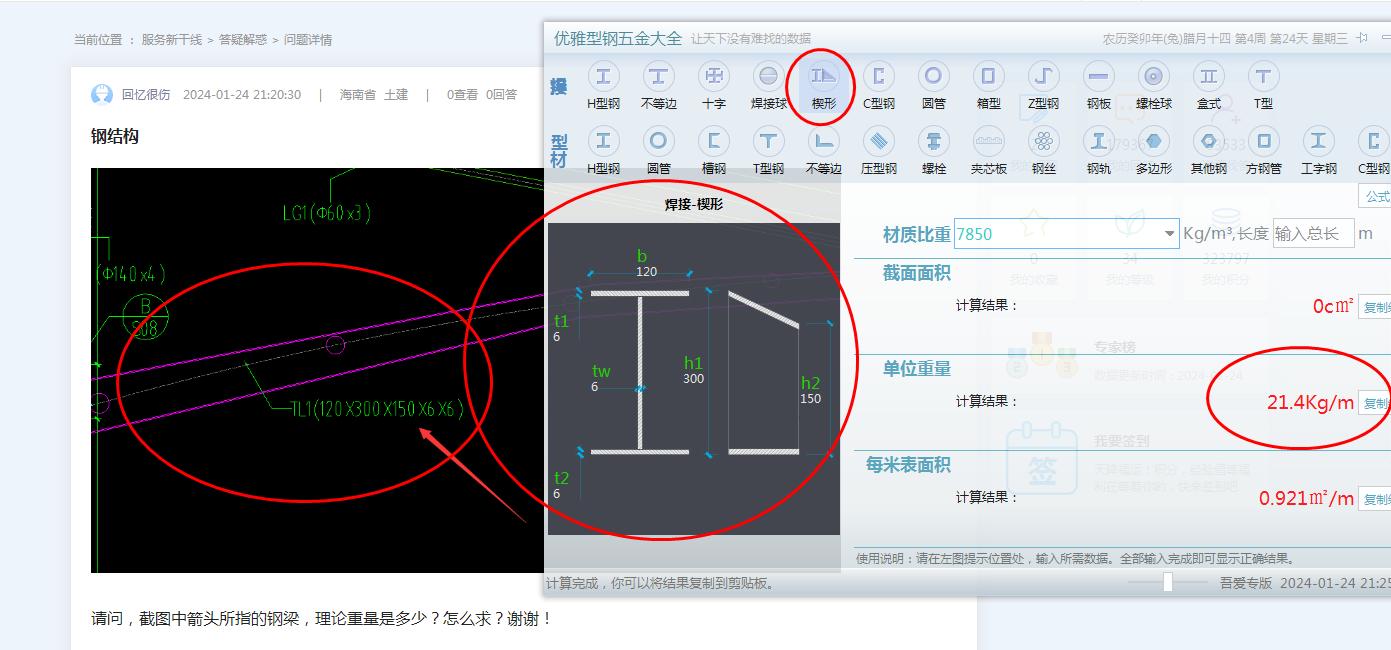
Task: Open the 回忆很伤 user avatar
Action: 102,94
